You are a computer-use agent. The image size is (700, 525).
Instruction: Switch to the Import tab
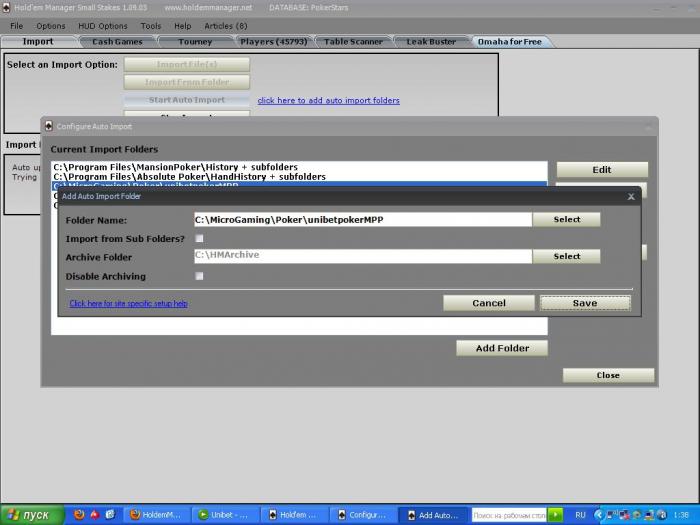38,42
